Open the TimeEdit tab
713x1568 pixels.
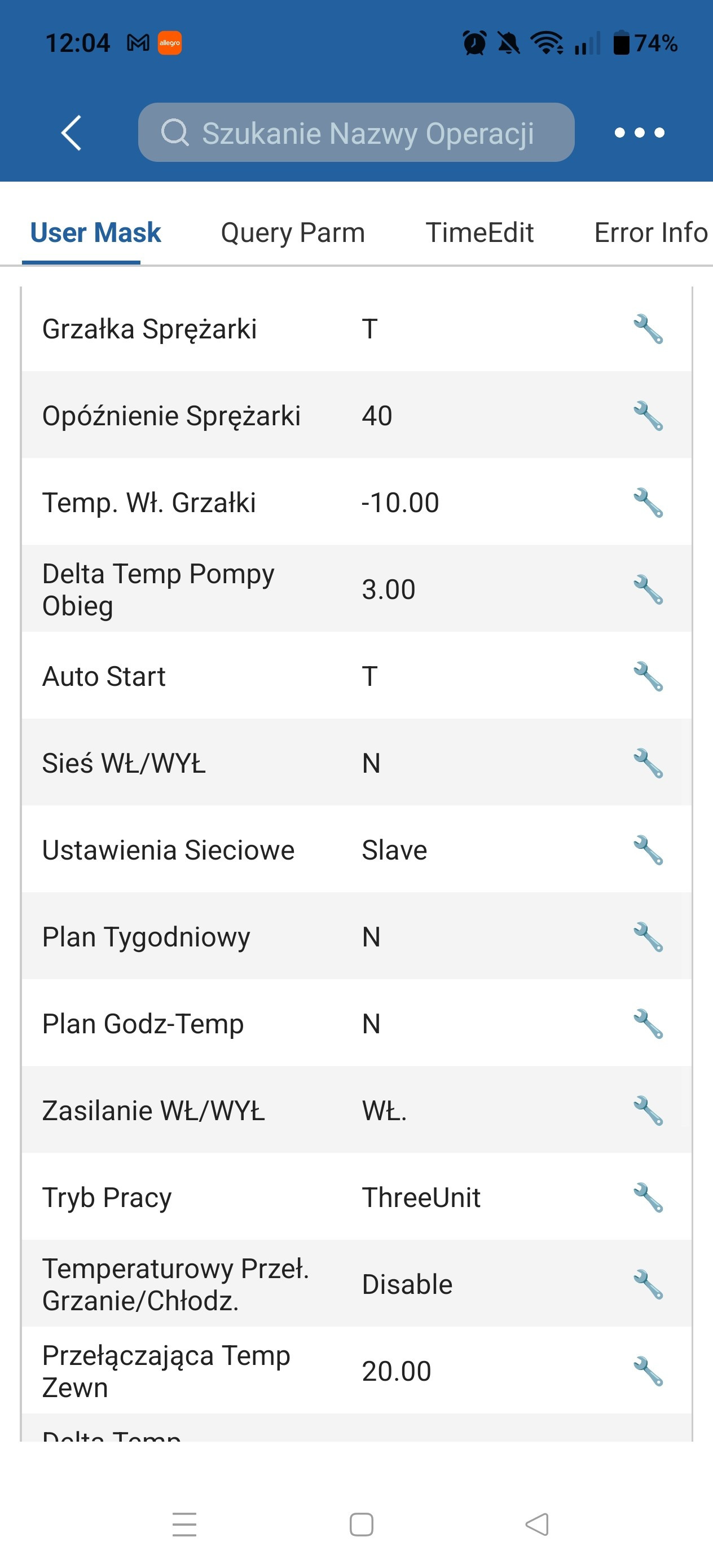(x=479, y=232)
